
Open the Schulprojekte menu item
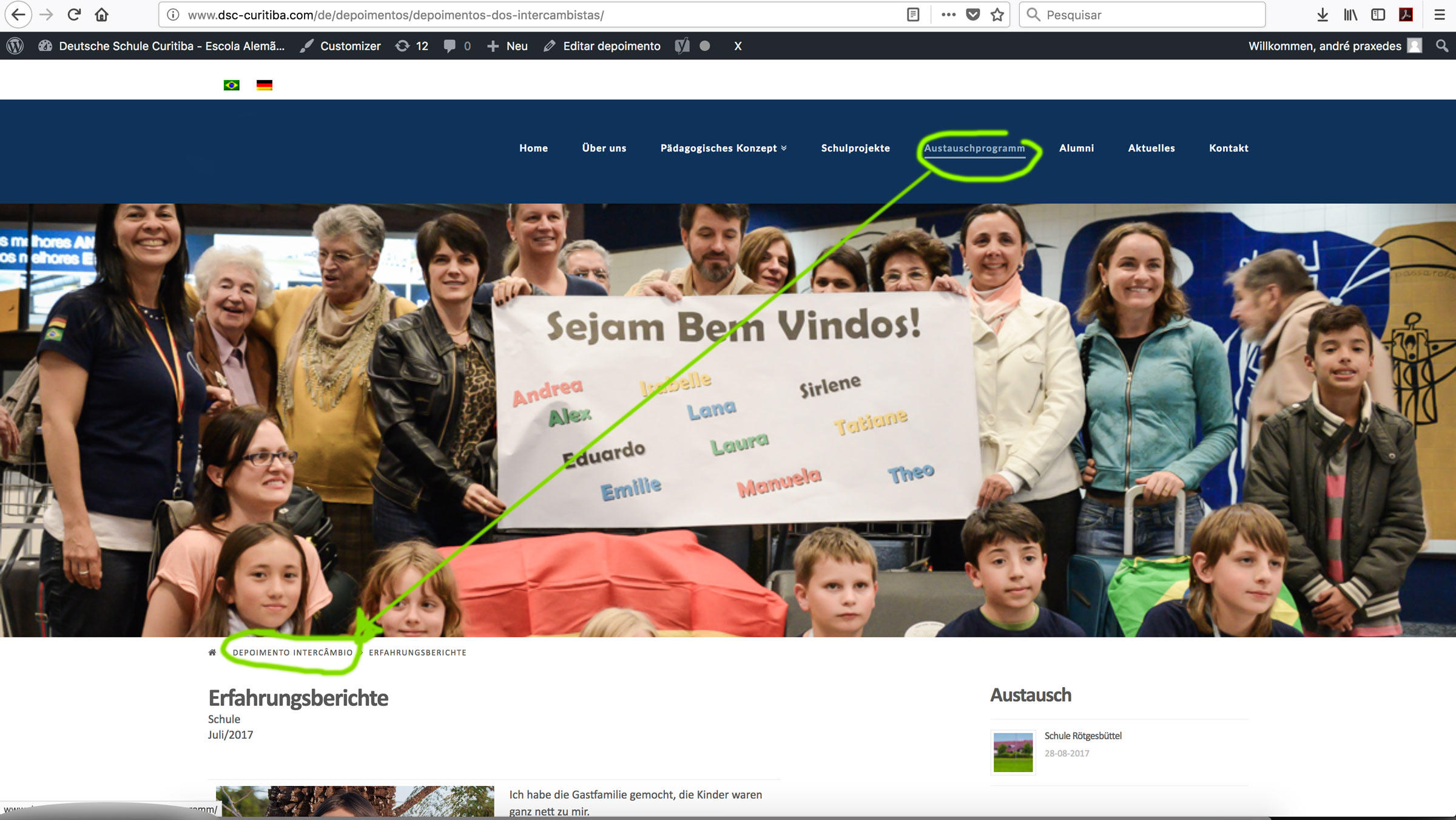tap(855, 148)
